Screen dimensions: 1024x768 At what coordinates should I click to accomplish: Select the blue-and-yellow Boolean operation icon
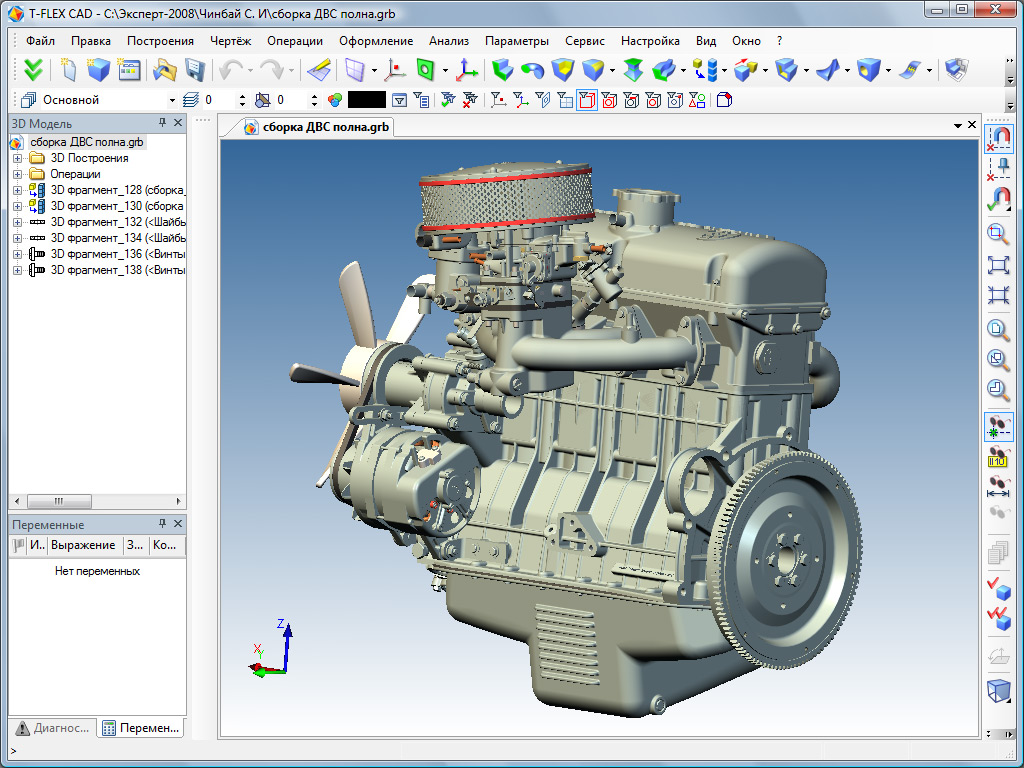click(x=562, y=69)
